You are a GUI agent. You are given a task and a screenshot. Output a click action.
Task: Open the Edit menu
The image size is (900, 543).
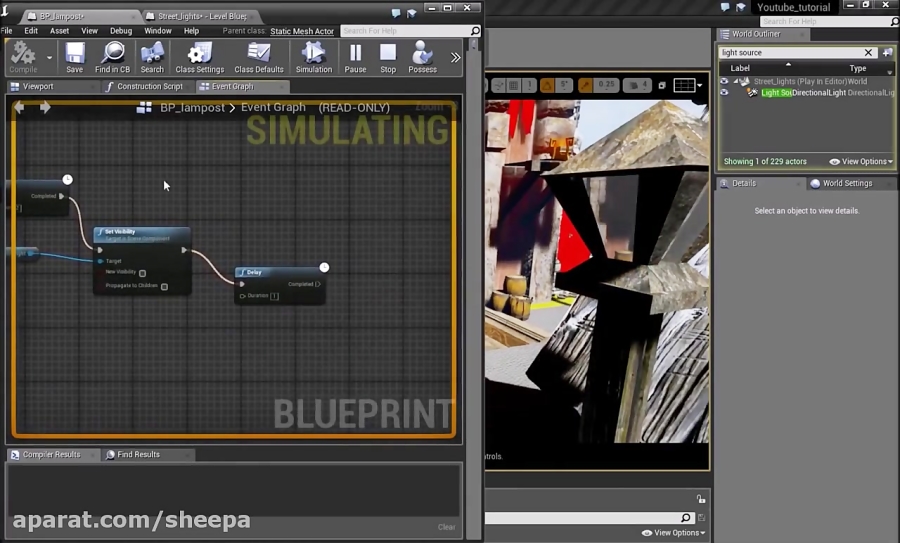[31, 30]
